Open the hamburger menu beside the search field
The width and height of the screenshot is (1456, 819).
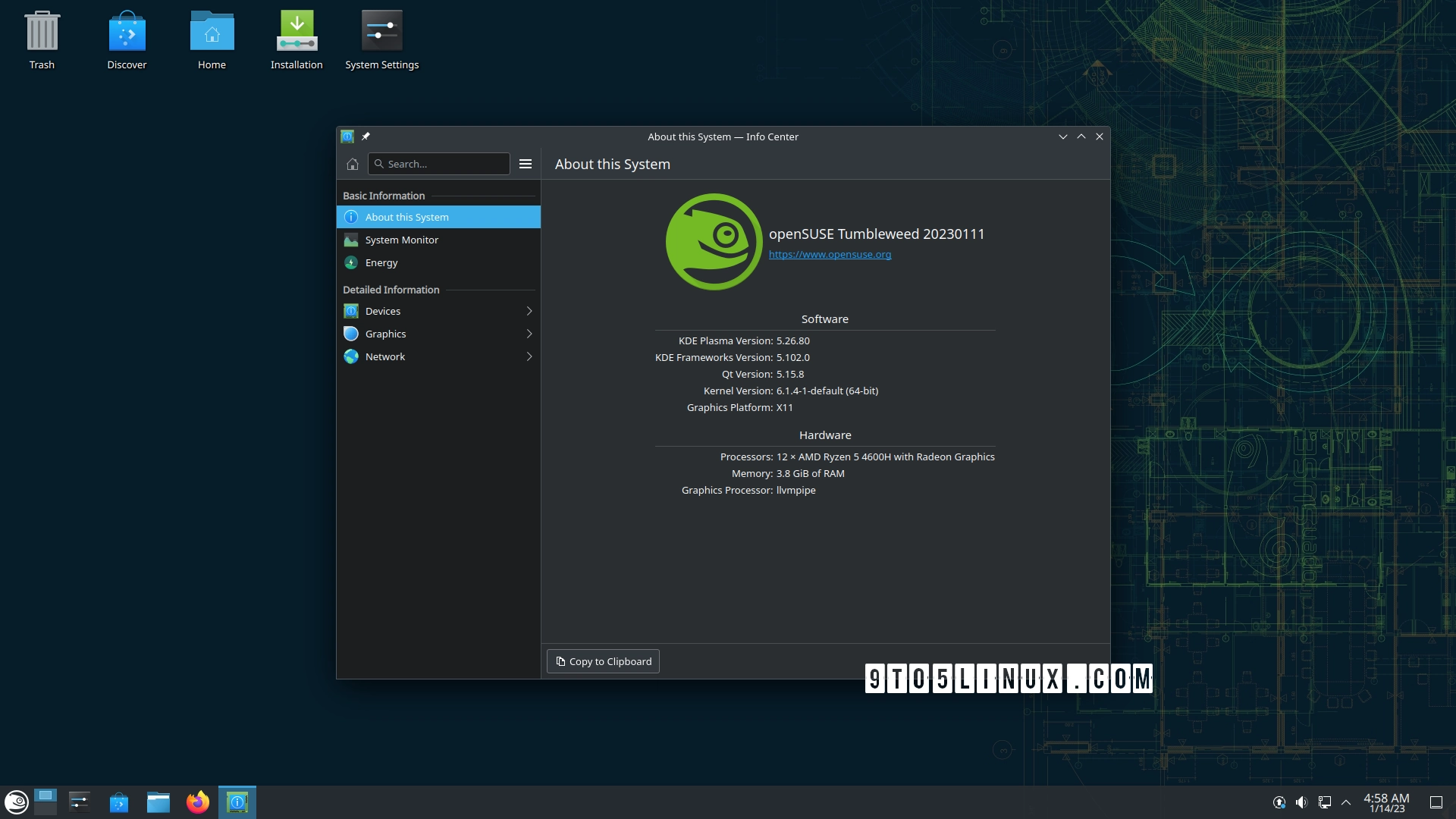coord(526,164)
